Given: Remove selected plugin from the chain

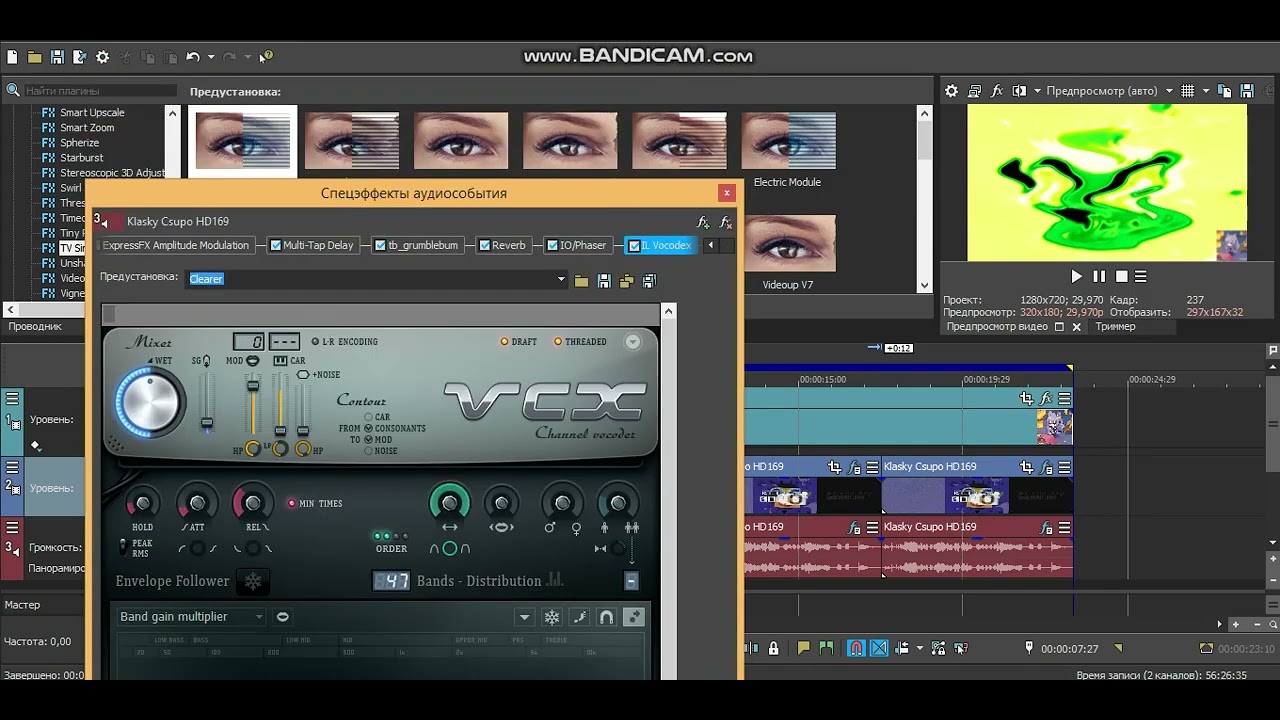Looking at the screenshot, I should tap(726, 222).
